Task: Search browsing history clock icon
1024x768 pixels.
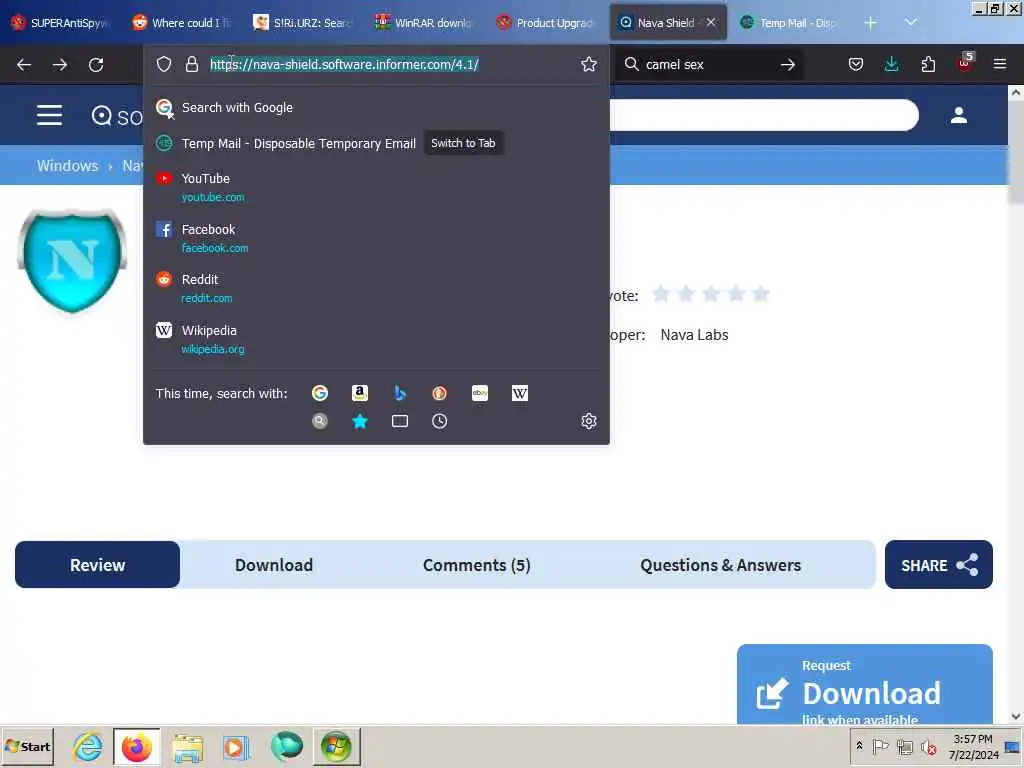Action: (x=440, y=421)
